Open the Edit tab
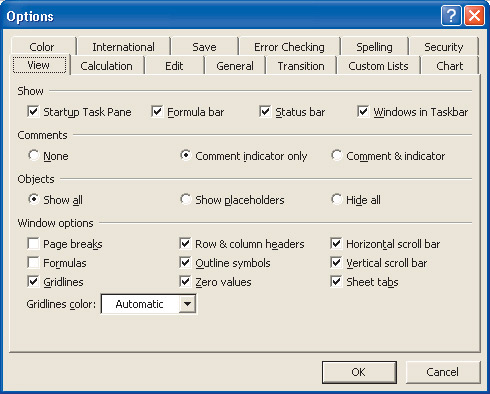 click(x=174, y=66)
